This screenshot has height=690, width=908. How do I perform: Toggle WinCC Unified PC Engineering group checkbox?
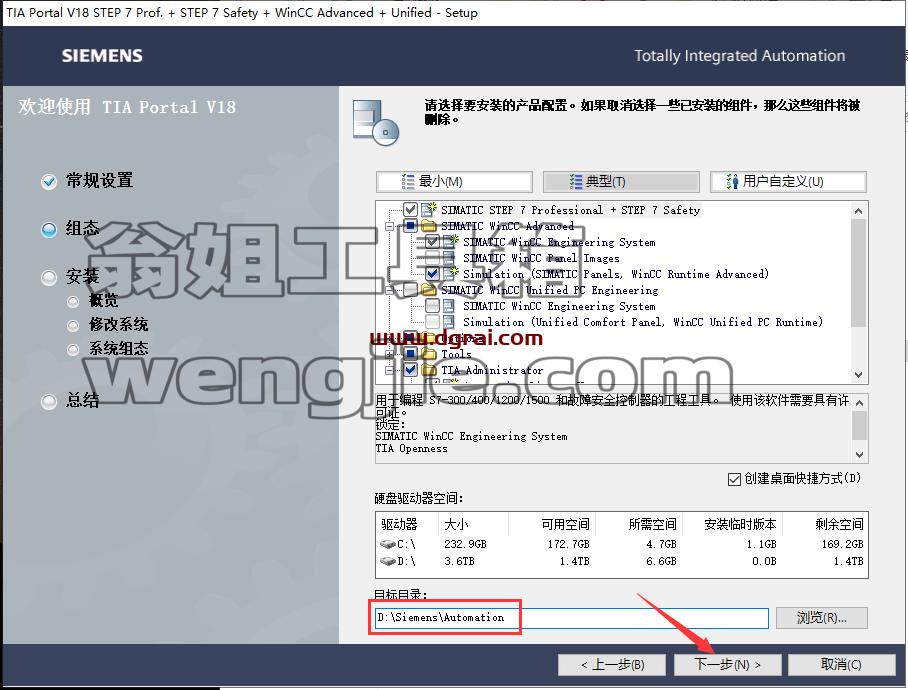pos(410,289)
